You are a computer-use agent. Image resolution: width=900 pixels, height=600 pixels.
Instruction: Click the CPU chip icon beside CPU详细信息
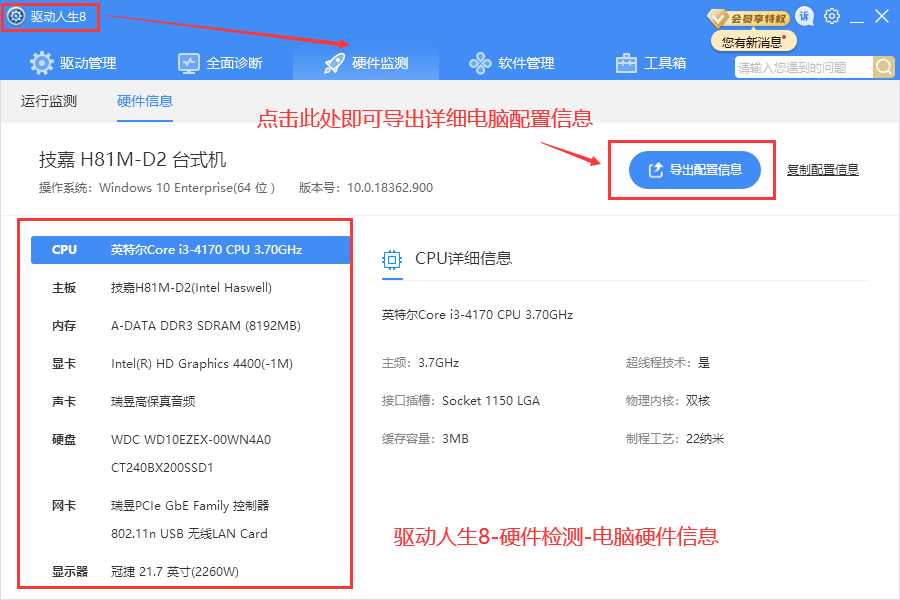[x=392, y=260]
